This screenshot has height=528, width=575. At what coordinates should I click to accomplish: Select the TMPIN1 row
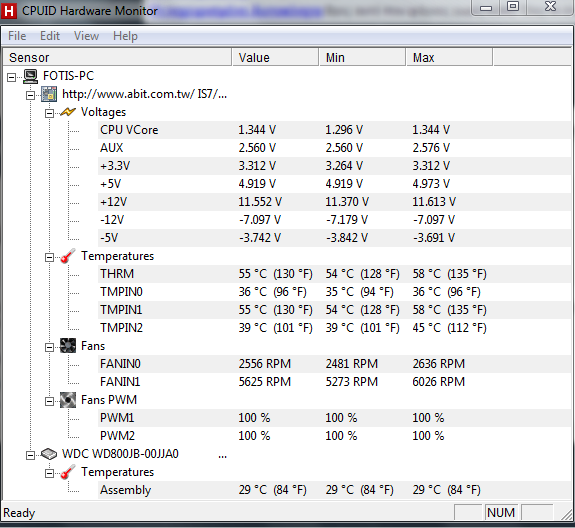(334, 310)
